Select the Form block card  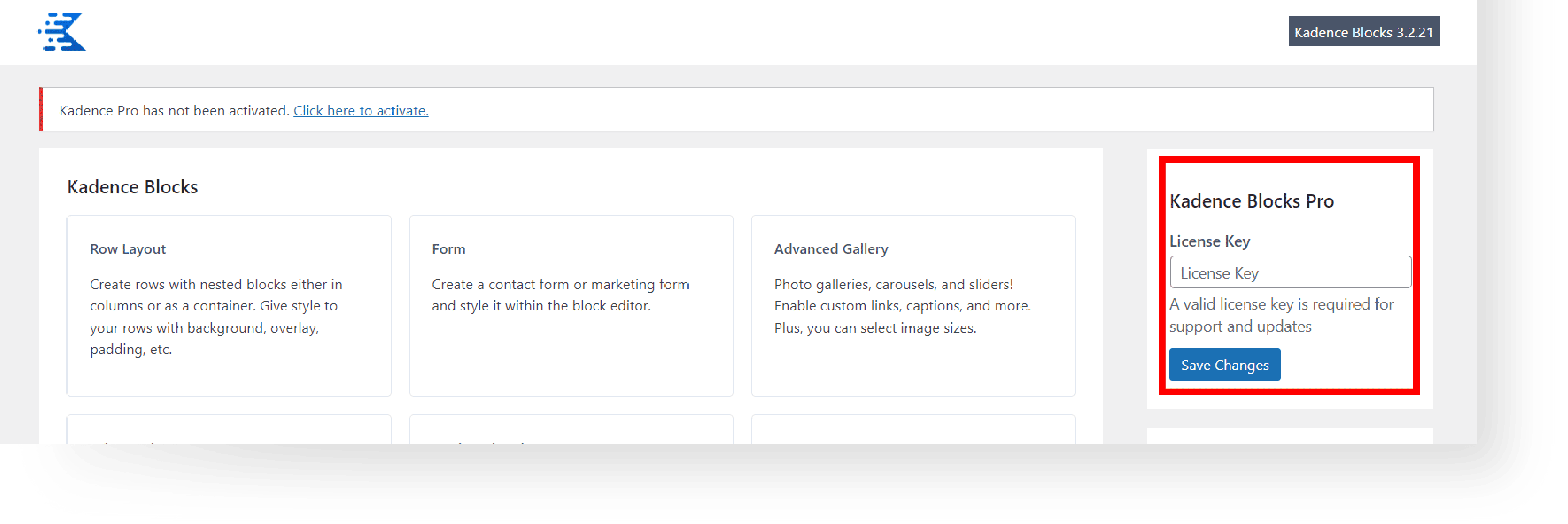pos(571,305)
